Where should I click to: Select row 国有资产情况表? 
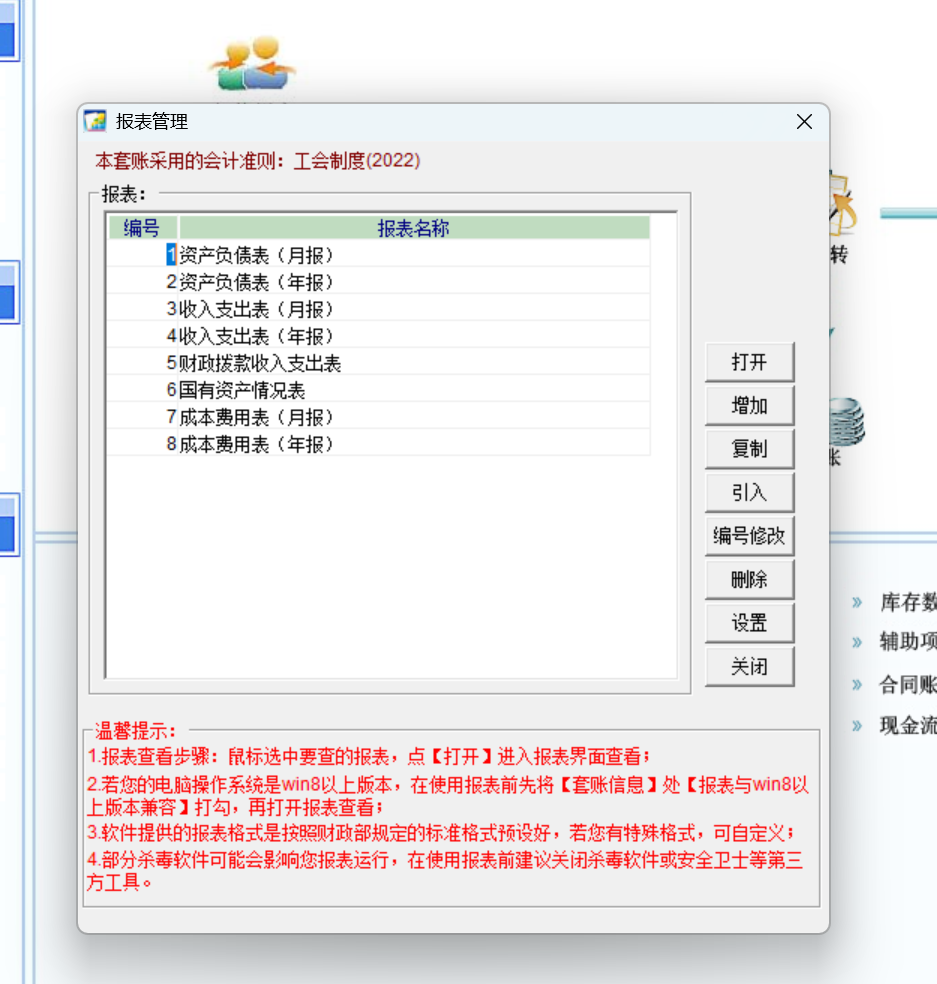point(378,390)
